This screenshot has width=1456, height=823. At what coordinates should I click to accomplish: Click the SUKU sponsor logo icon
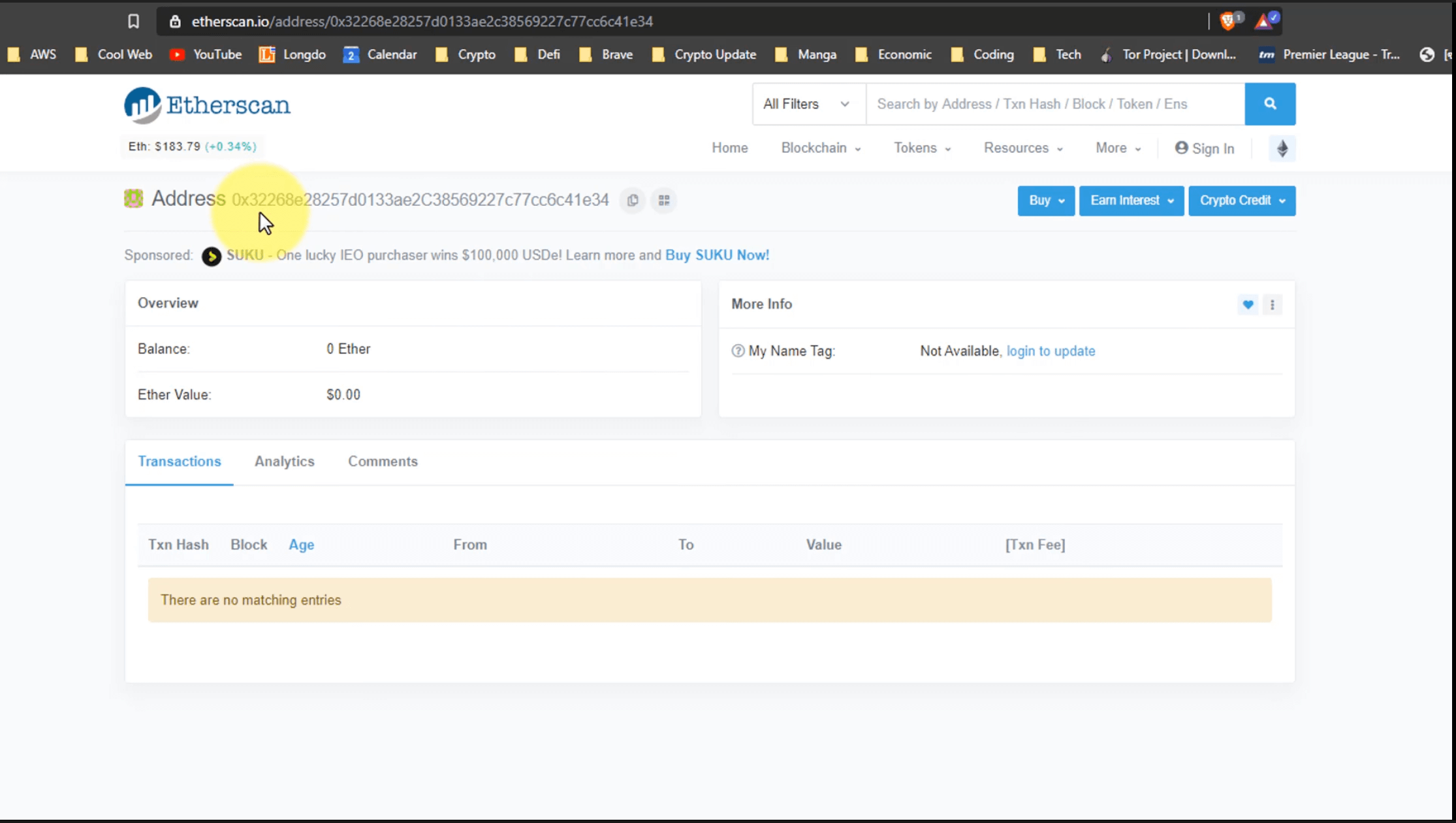(211, 256)
